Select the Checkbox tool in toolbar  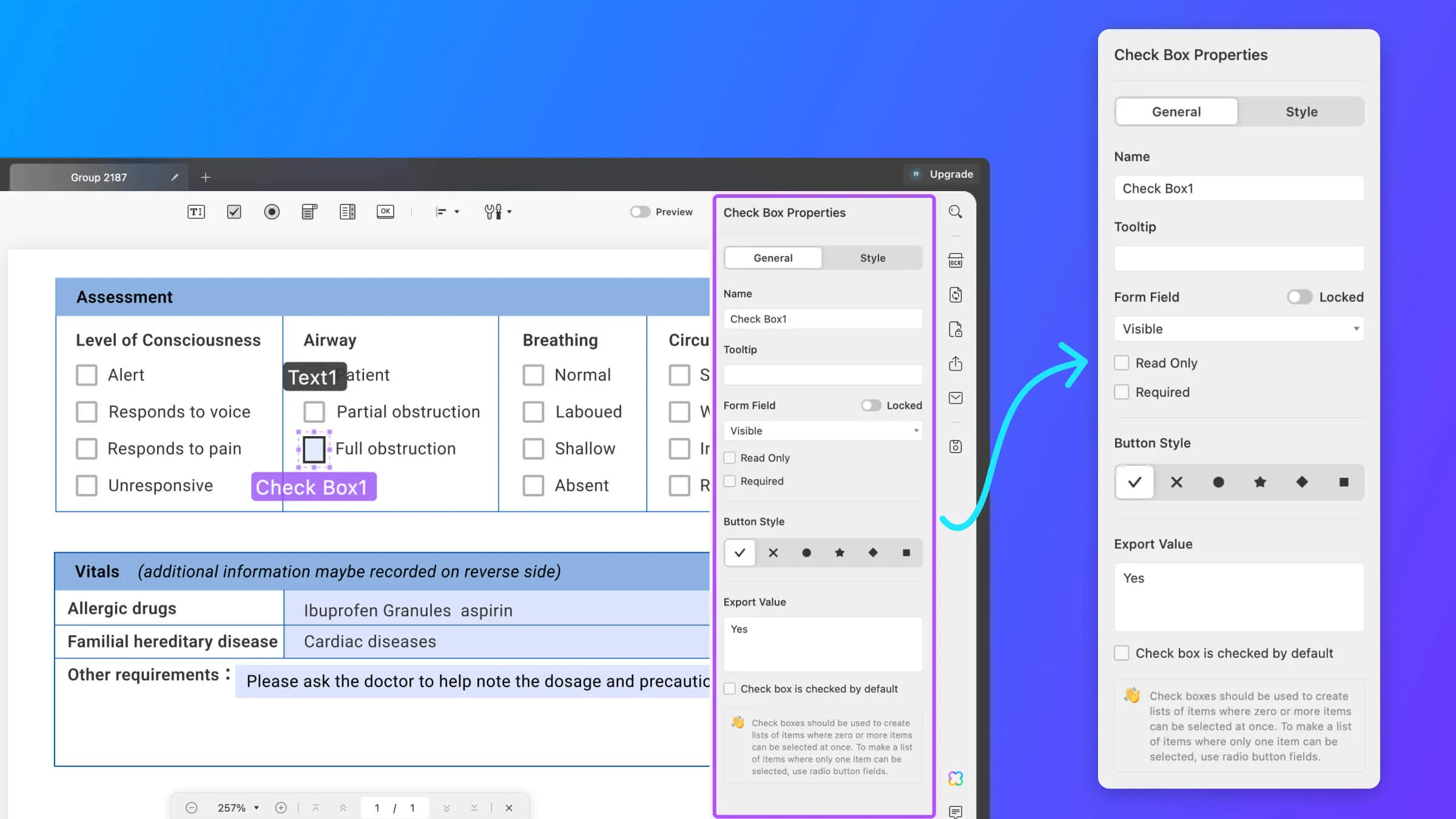(x=233, y=211)
